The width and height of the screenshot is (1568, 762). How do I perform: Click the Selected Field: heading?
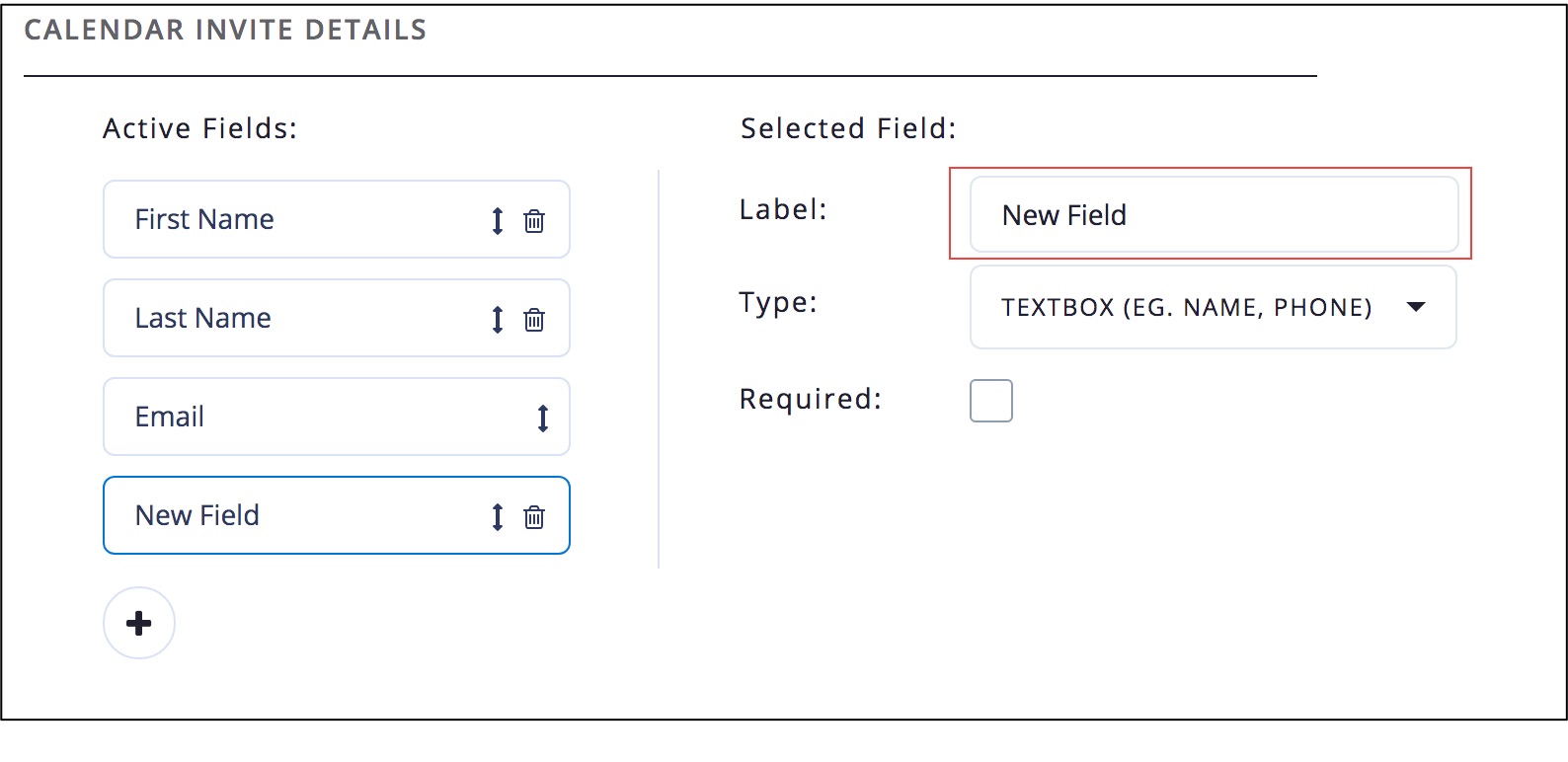pyautogui.click(x=848, y=128)
